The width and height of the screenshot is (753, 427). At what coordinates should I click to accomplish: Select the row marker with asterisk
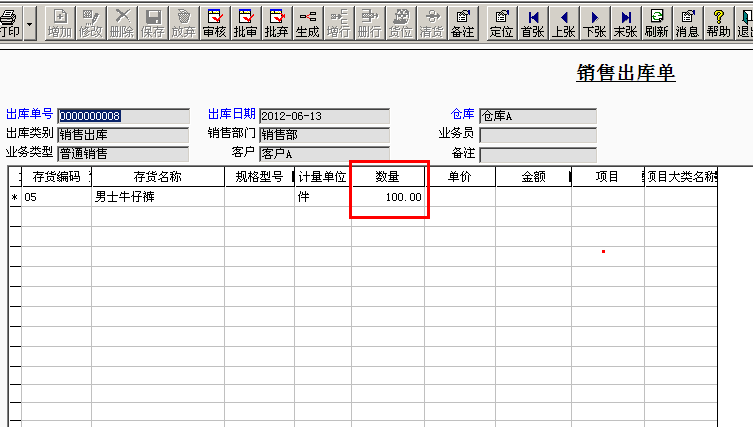point(15,197)
